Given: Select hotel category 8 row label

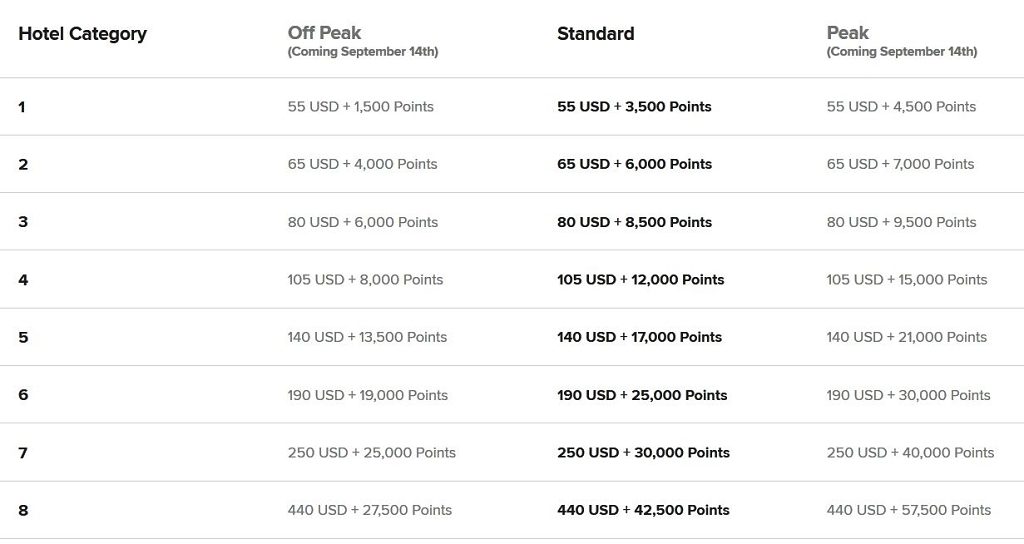Looking at the screenshot, I should coord(23,511).
